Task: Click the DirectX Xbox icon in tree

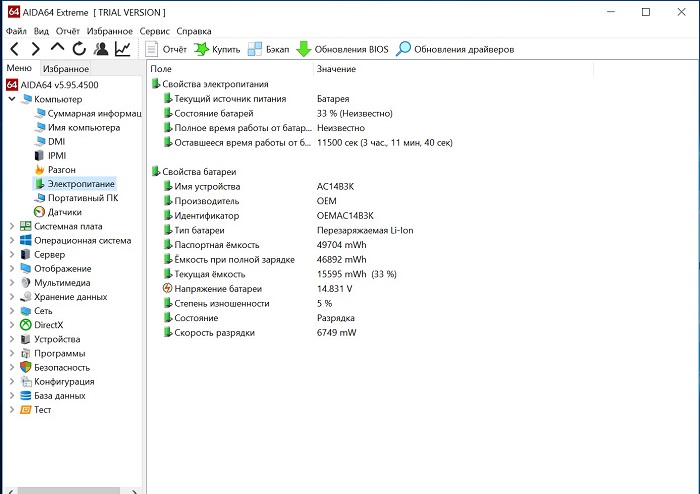Action: tap(26, 325)
